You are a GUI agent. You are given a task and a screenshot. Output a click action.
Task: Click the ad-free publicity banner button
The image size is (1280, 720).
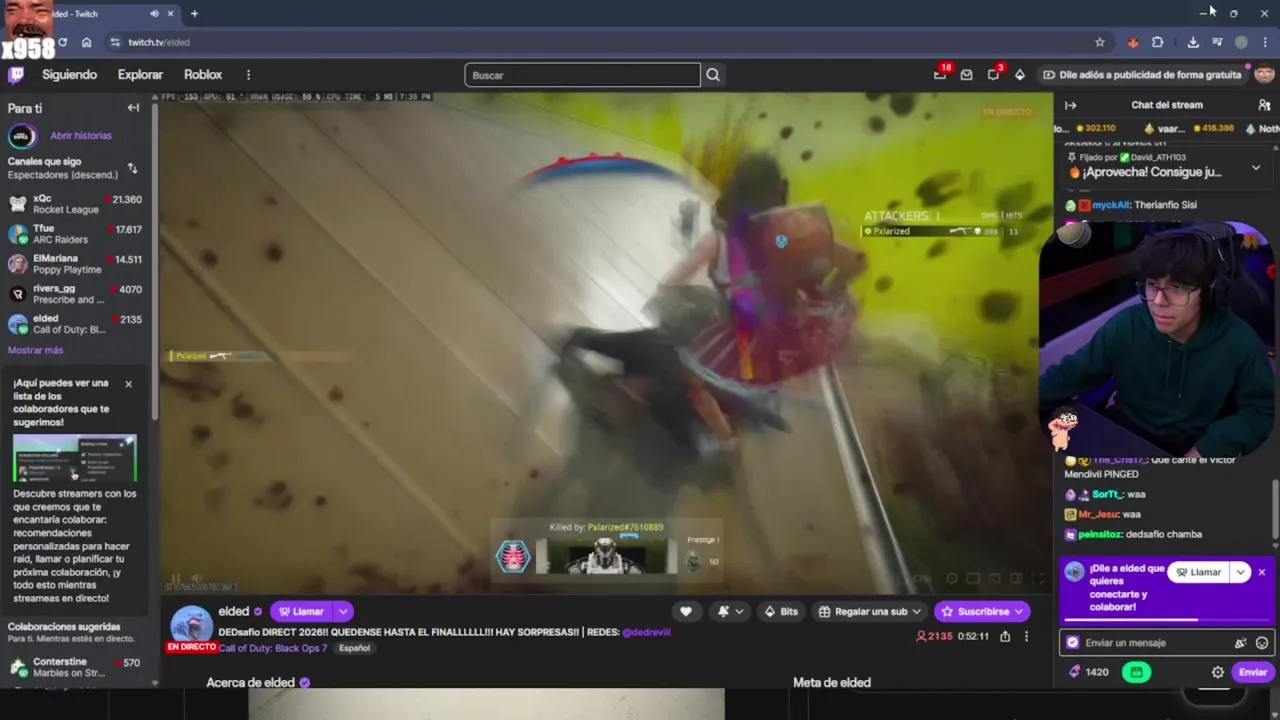[1142, 75]
